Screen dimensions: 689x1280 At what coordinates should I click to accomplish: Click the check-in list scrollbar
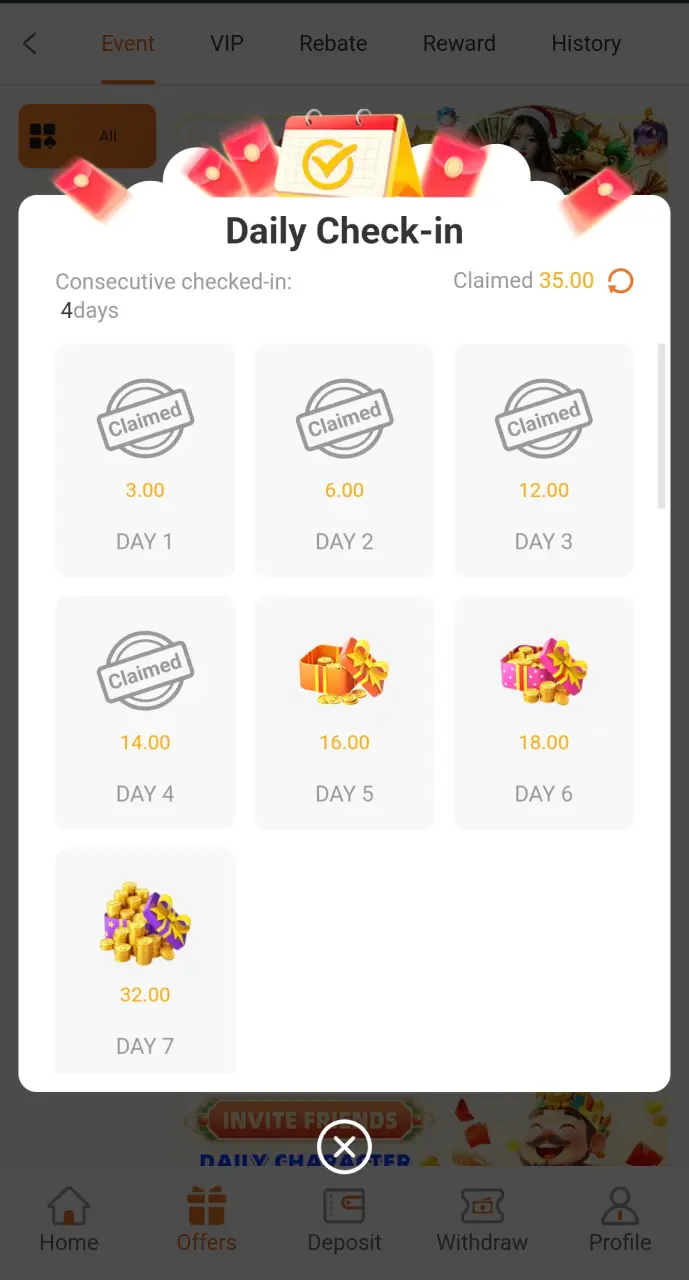pos(661,426)
